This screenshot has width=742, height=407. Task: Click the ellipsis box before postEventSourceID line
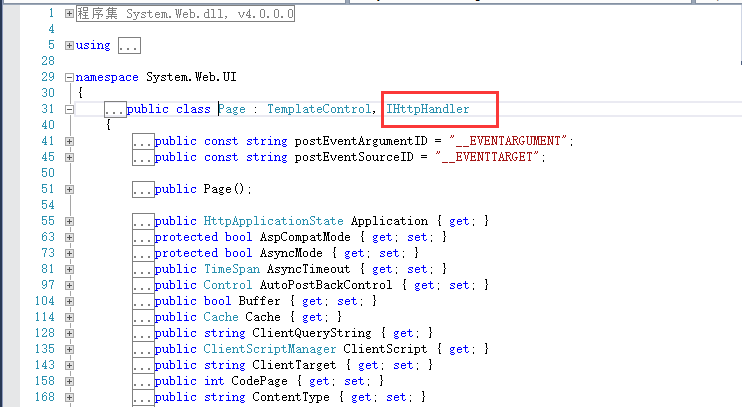coord(143,157)
